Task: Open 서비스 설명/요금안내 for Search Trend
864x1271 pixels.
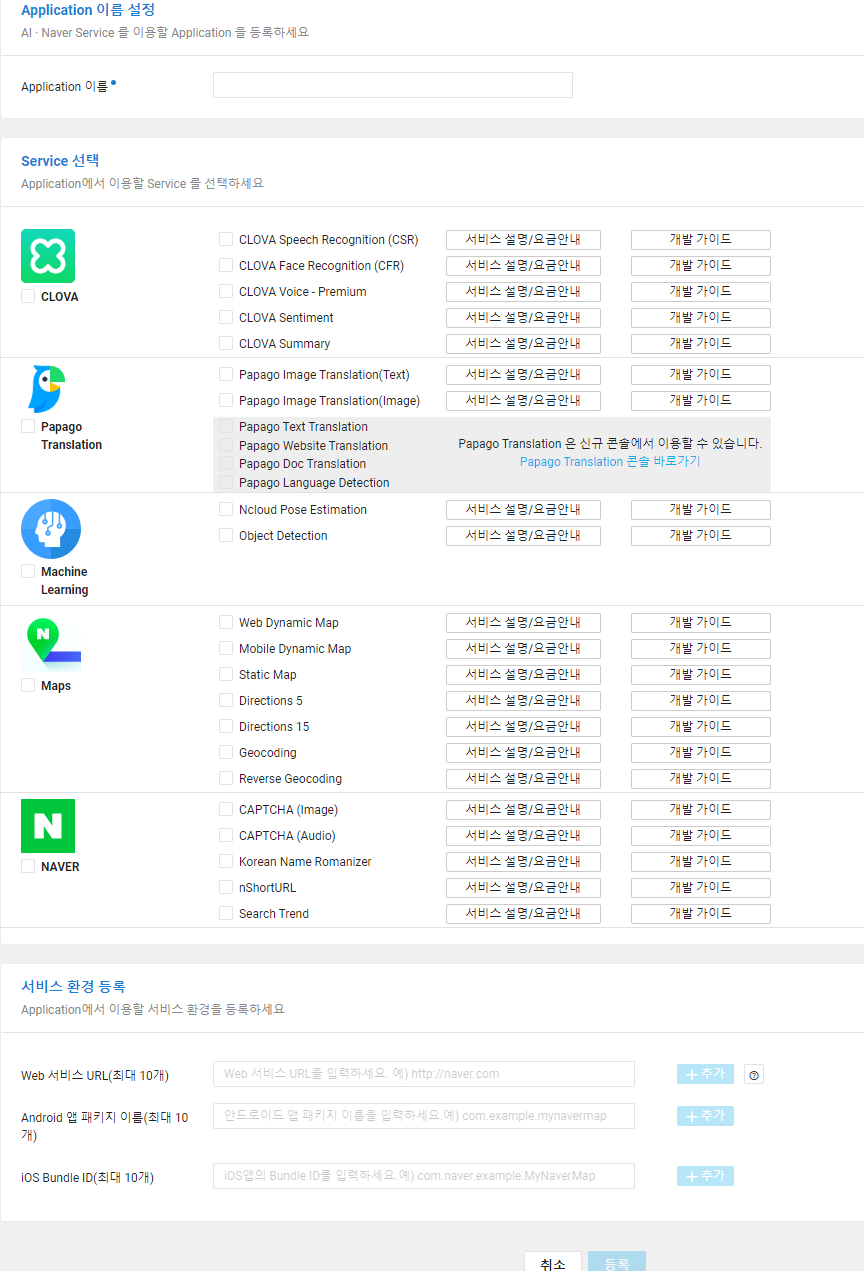Action: click(523, 914)
